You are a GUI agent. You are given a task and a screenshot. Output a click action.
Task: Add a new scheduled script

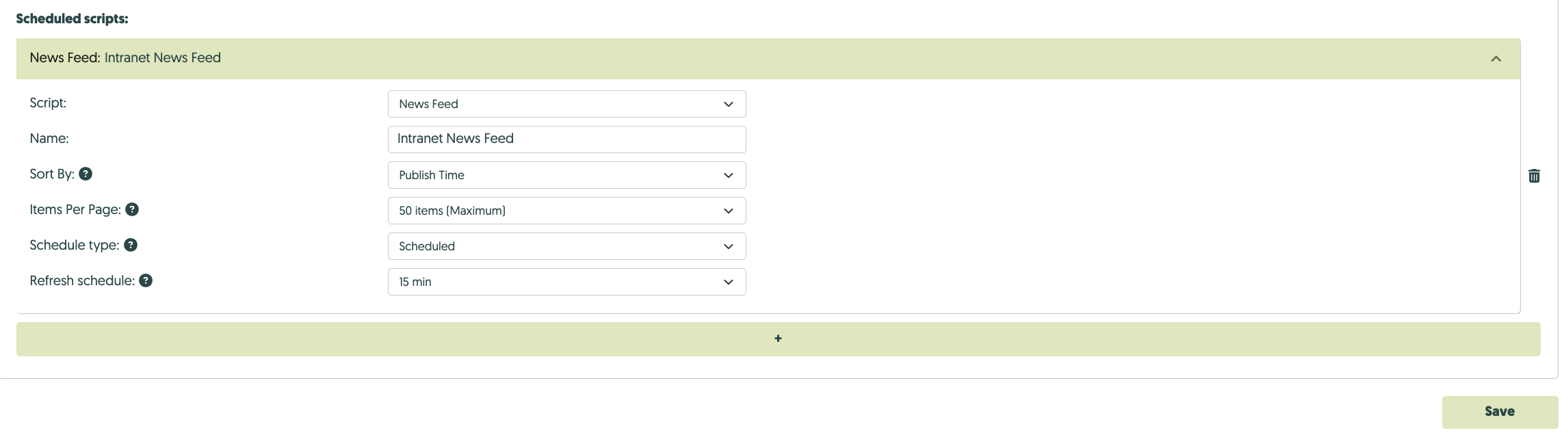click(x=778, y=339)
